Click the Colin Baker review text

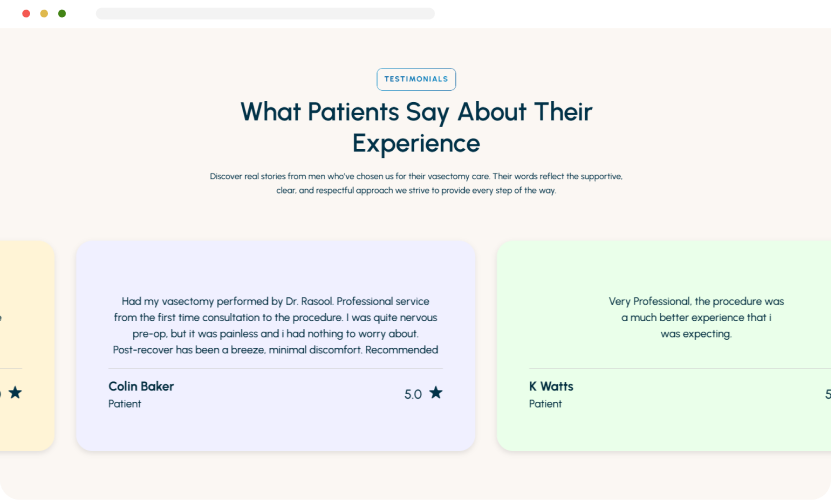276,325
